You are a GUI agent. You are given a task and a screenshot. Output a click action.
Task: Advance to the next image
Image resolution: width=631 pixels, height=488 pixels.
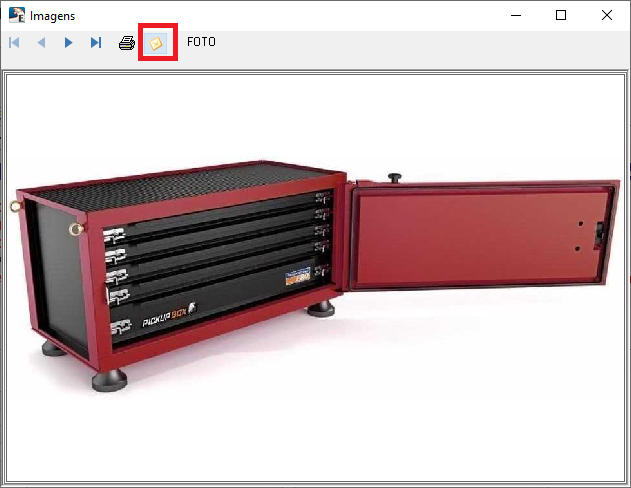coord(68,43)
